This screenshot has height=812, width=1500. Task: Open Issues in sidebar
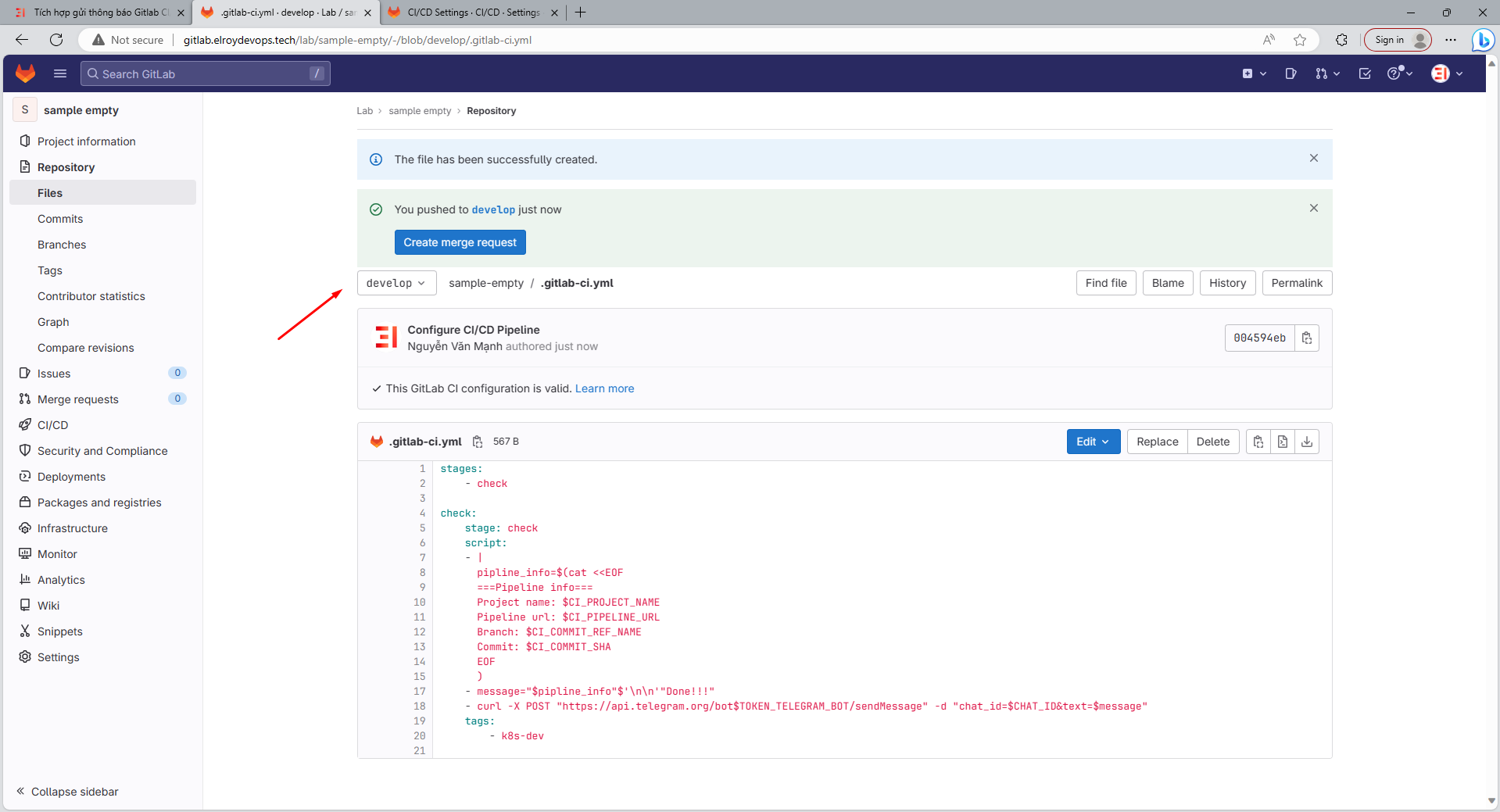(102, 374)
